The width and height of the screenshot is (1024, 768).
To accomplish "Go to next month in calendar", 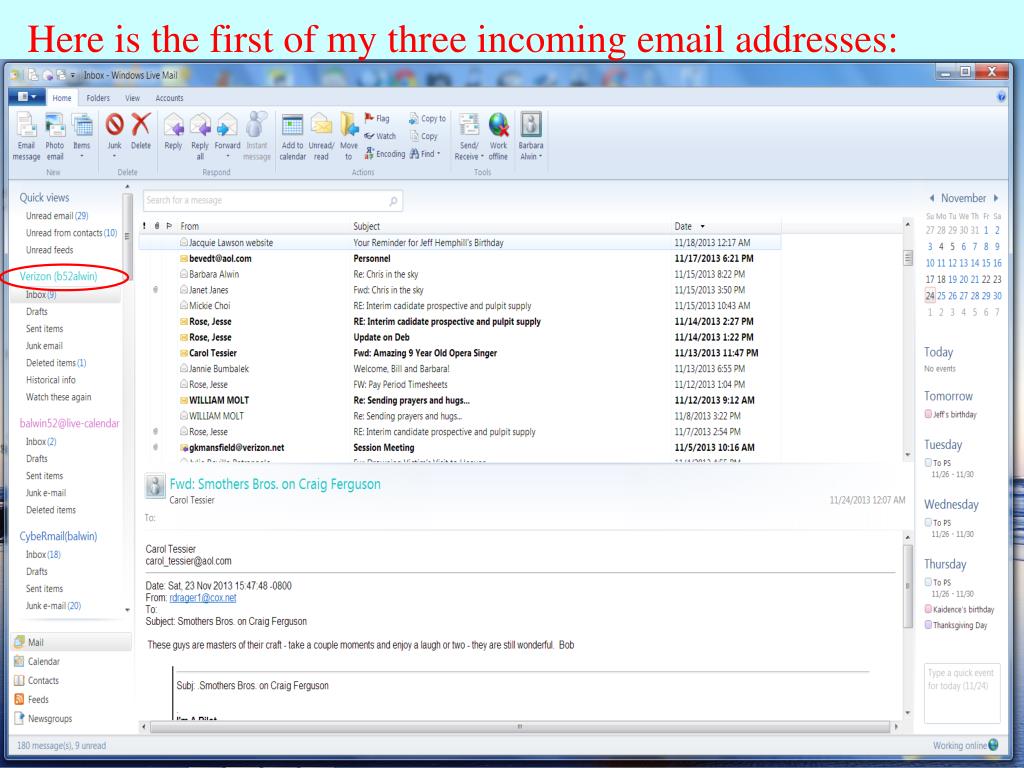I will point(996,198).
